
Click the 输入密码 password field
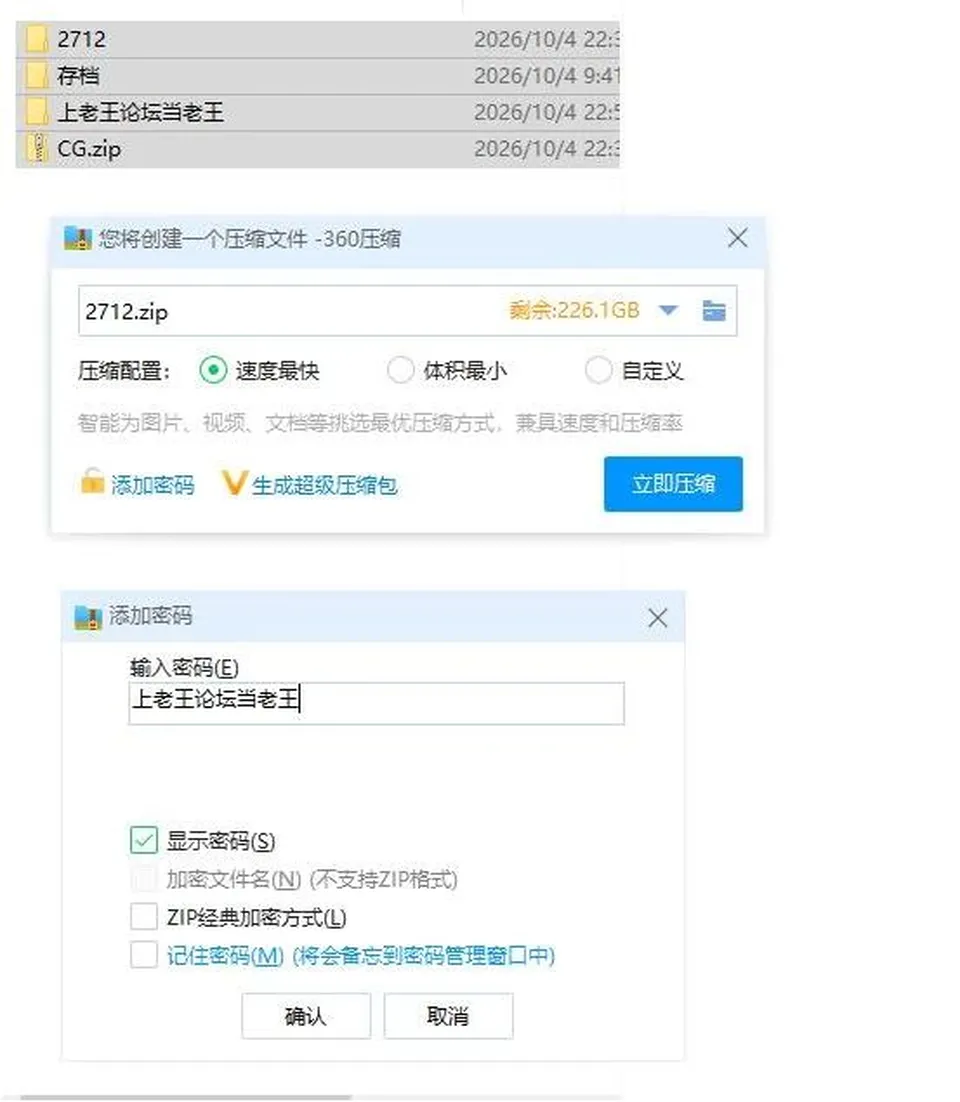(x=377, y=703)
